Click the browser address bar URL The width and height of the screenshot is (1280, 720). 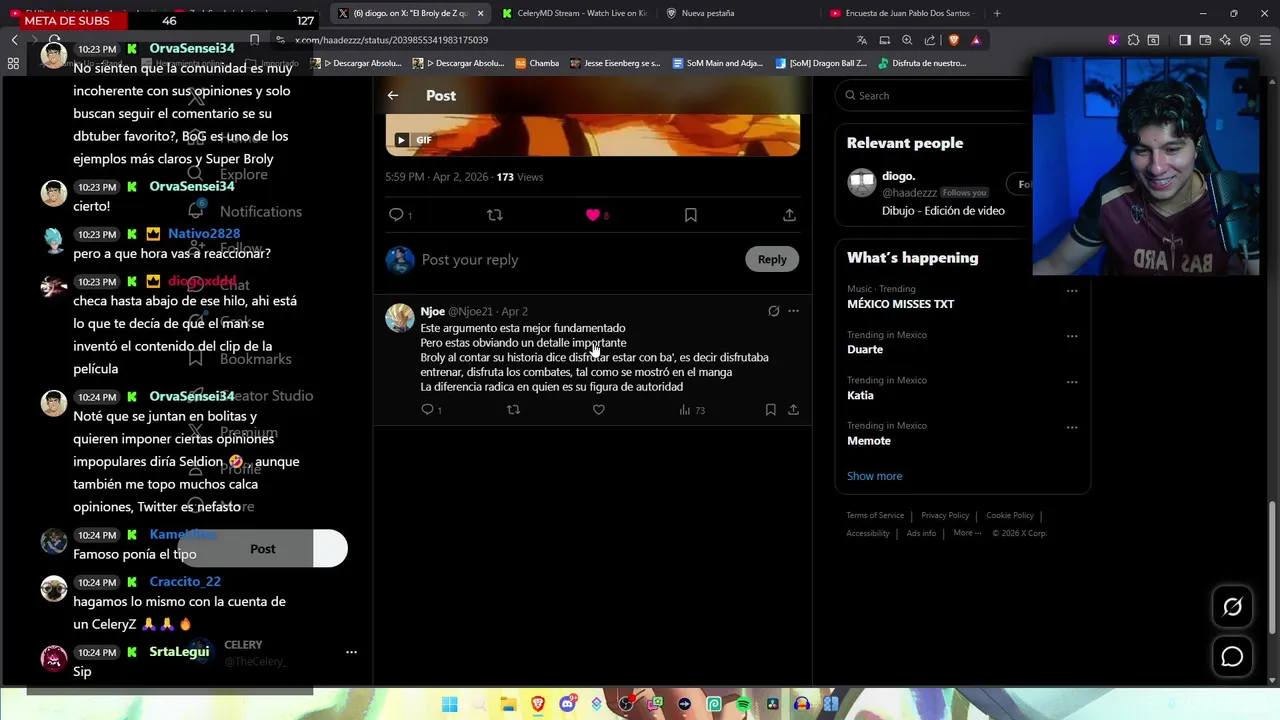point(391,40)
